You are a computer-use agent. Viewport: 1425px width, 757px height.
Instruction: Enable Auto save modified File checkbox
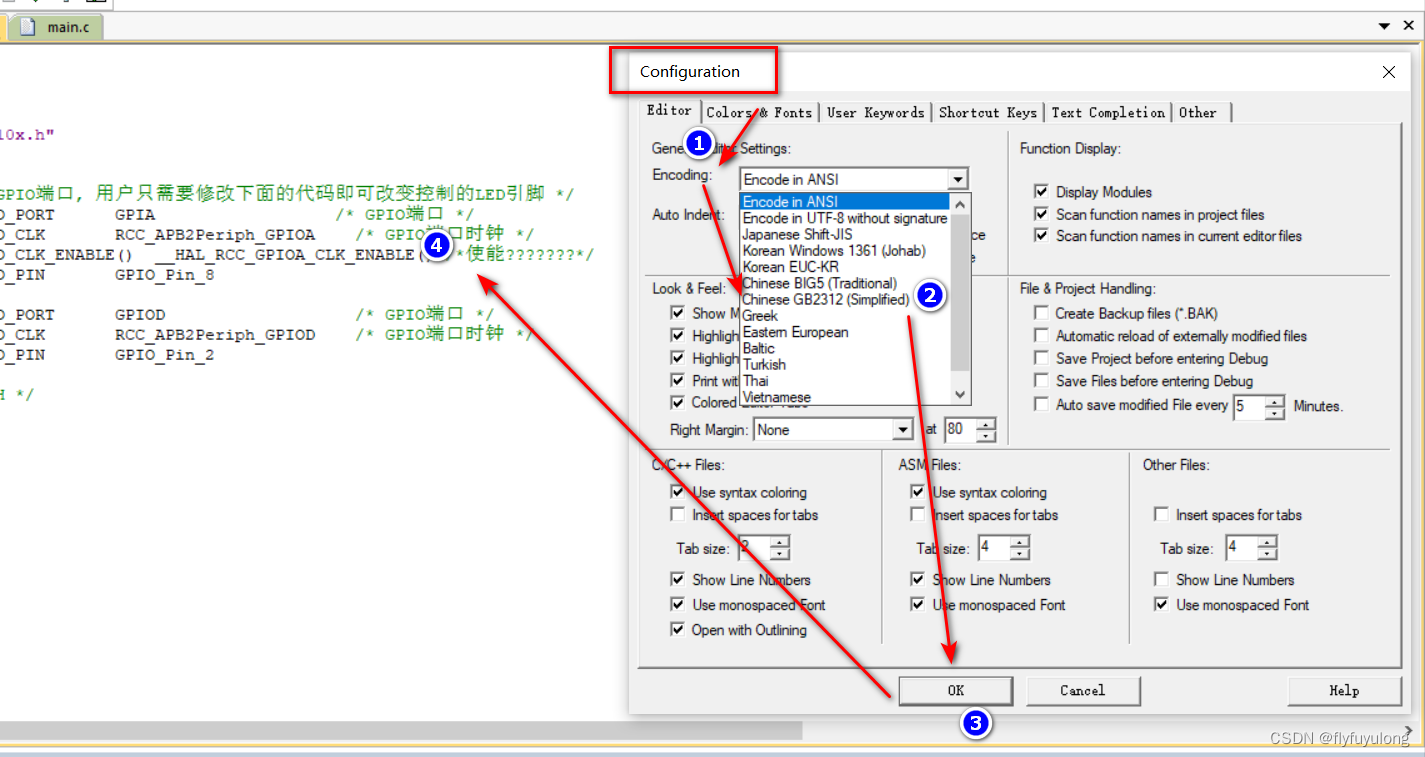click(1041, 405)
